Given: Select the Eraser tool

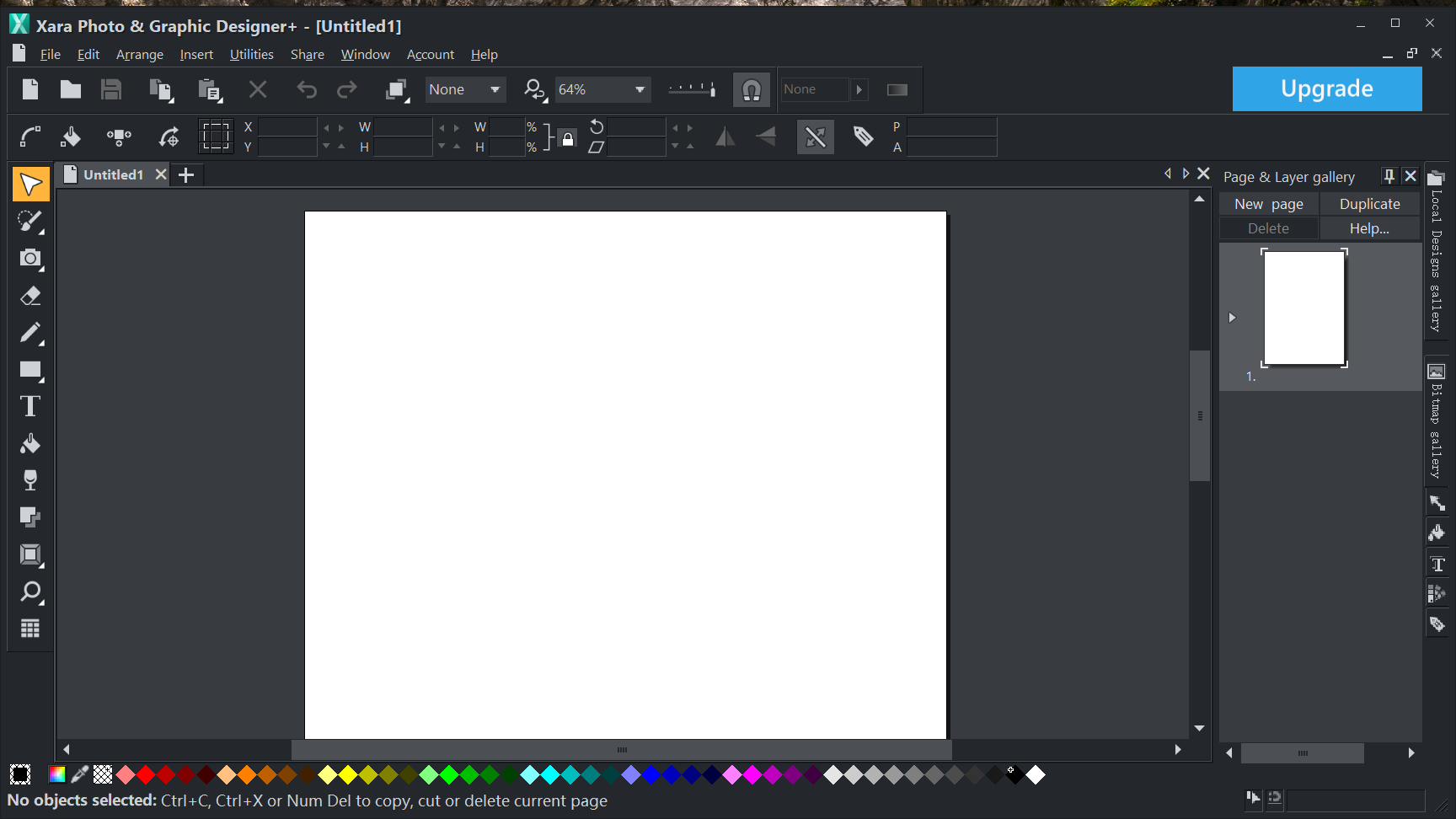Looking at the screenshot, I should coord(31,296).
